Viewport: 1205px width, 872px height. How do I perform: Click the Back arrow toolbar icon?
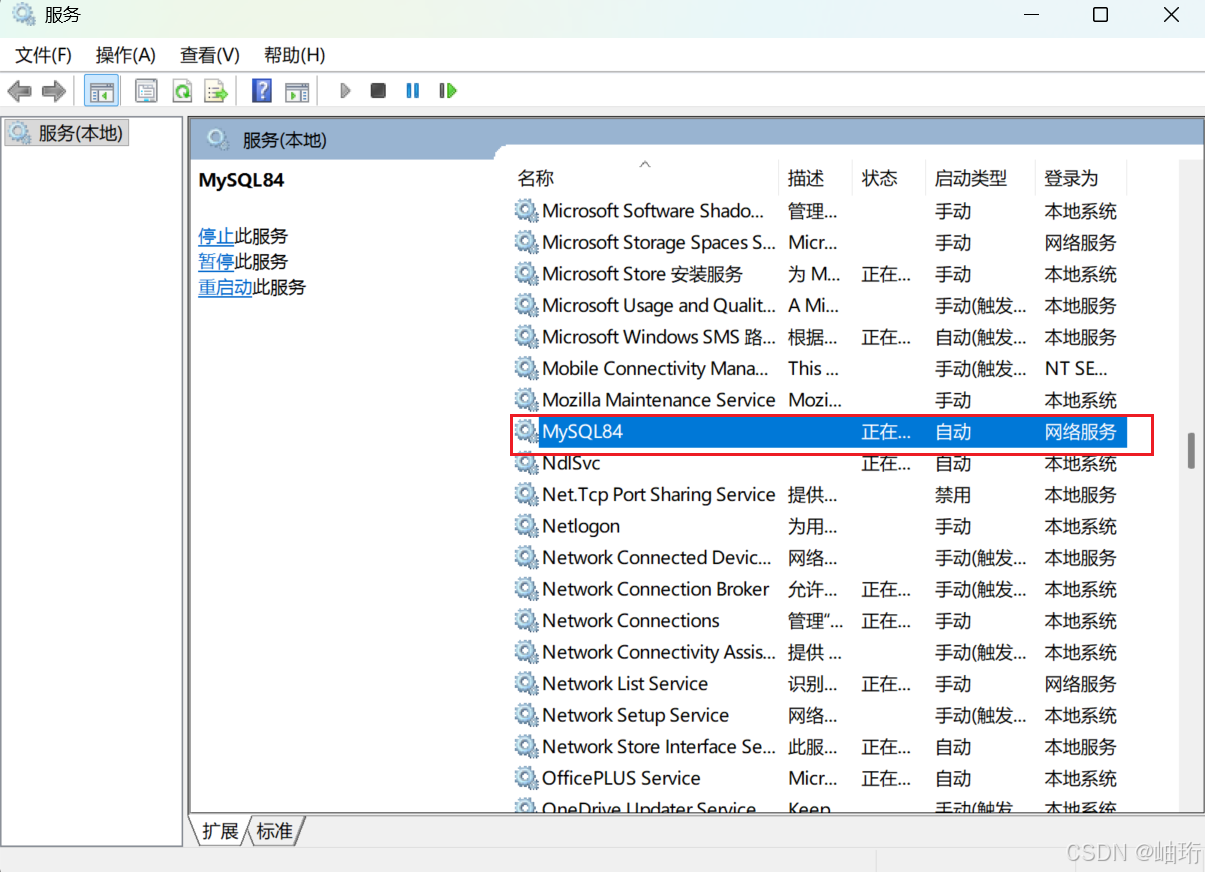tap(19, 91)
